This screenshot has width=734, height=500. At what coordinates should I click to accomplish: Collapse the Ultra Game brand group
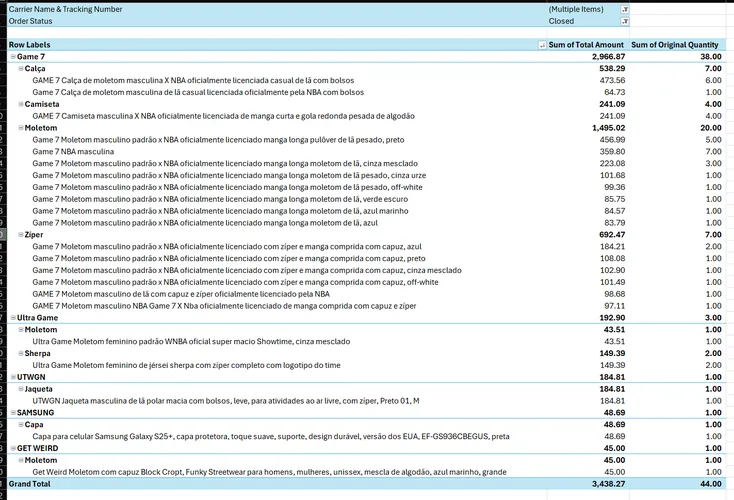coord(13,318)
